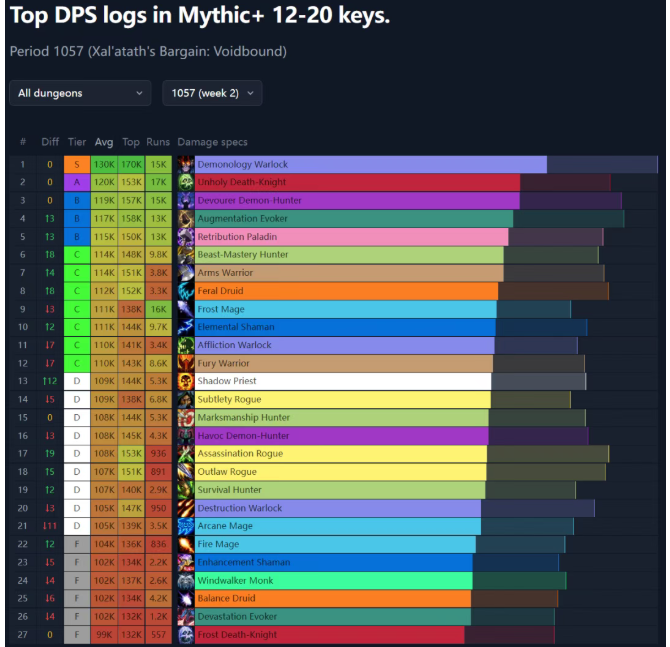Sort by the Runs column header

coord(158,142)
